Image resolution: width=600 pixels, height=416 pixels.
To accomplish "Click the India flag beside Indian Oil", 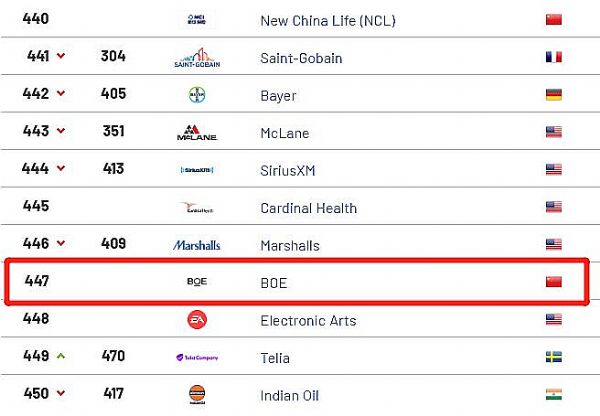I will point(553,395).
